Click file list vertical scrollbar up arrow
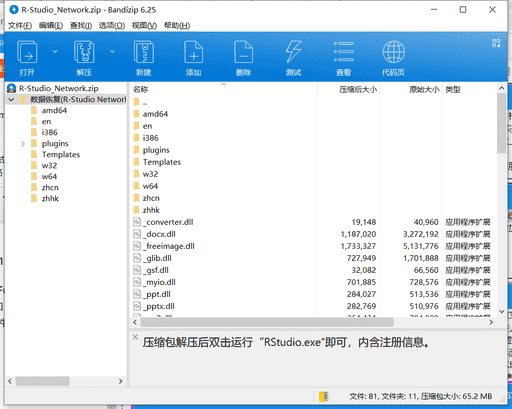This screenshot has width=512, height=409. point(502,88)
